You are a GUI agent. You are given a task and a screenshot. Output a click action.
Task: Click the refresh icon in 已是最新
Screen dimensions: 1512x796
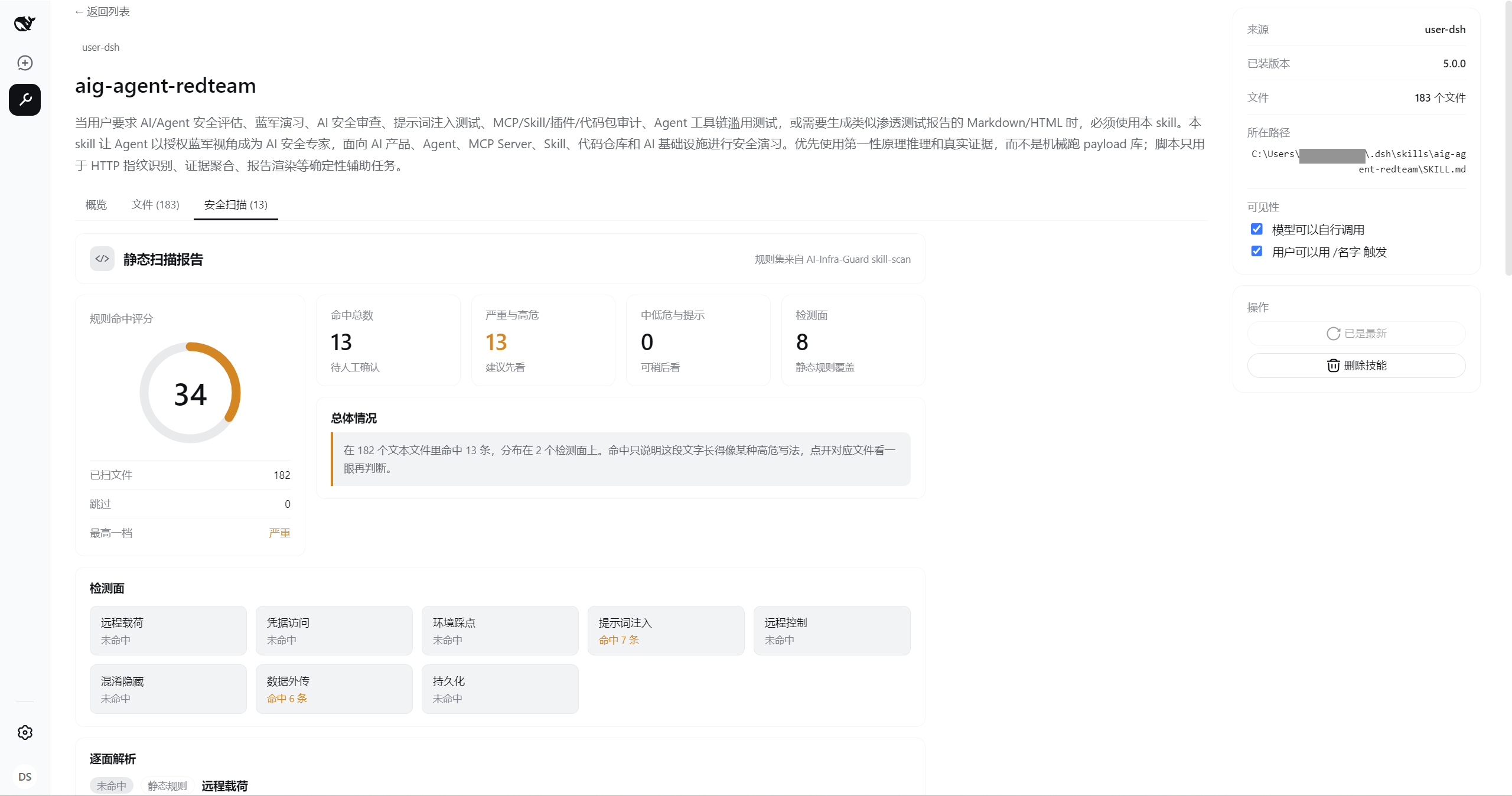[x=1333, y=334]
